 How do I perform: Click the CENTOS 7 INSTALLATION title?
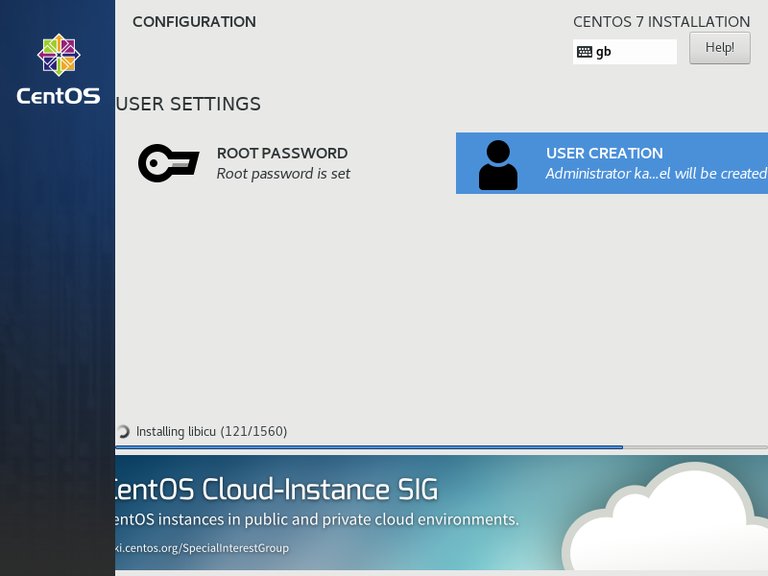point(661,22)
